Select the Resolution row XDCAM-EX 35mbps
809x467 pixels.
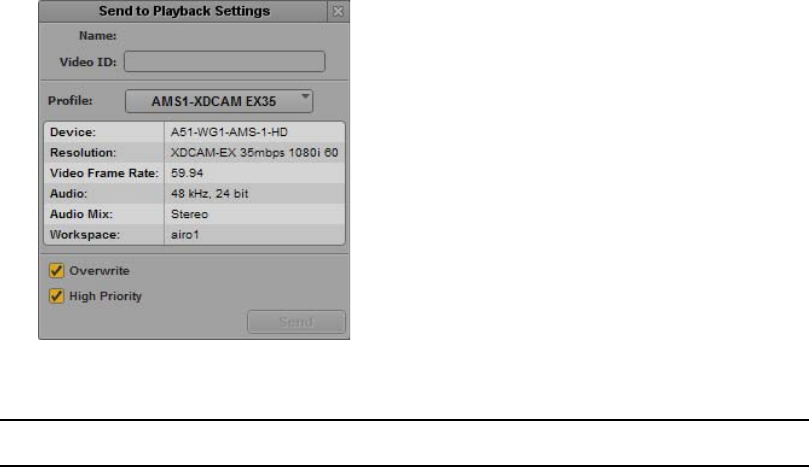195,153
